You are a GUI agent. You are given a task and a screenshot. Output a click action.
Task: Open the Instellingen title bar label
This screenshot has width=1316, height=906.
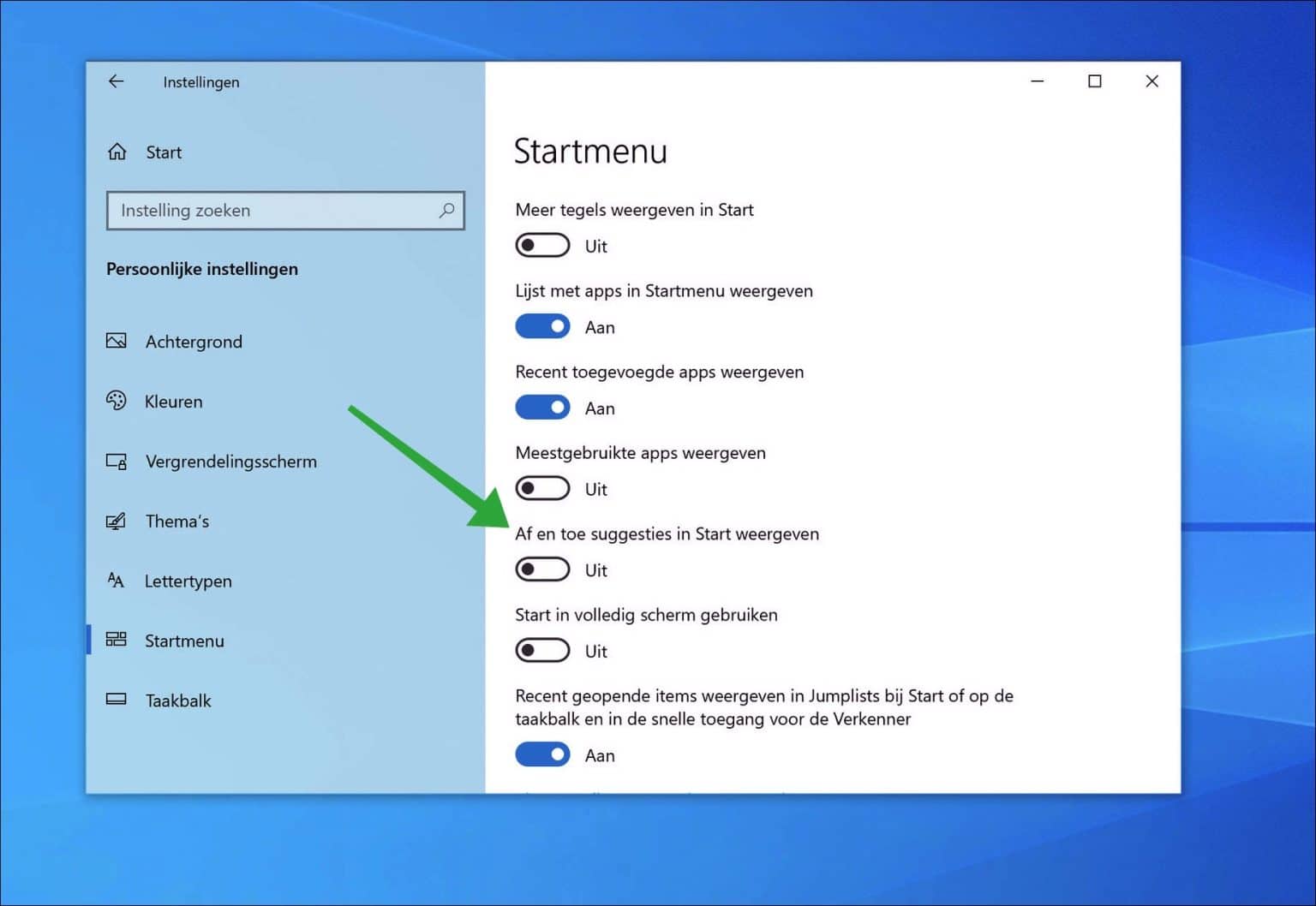[200, 82]
